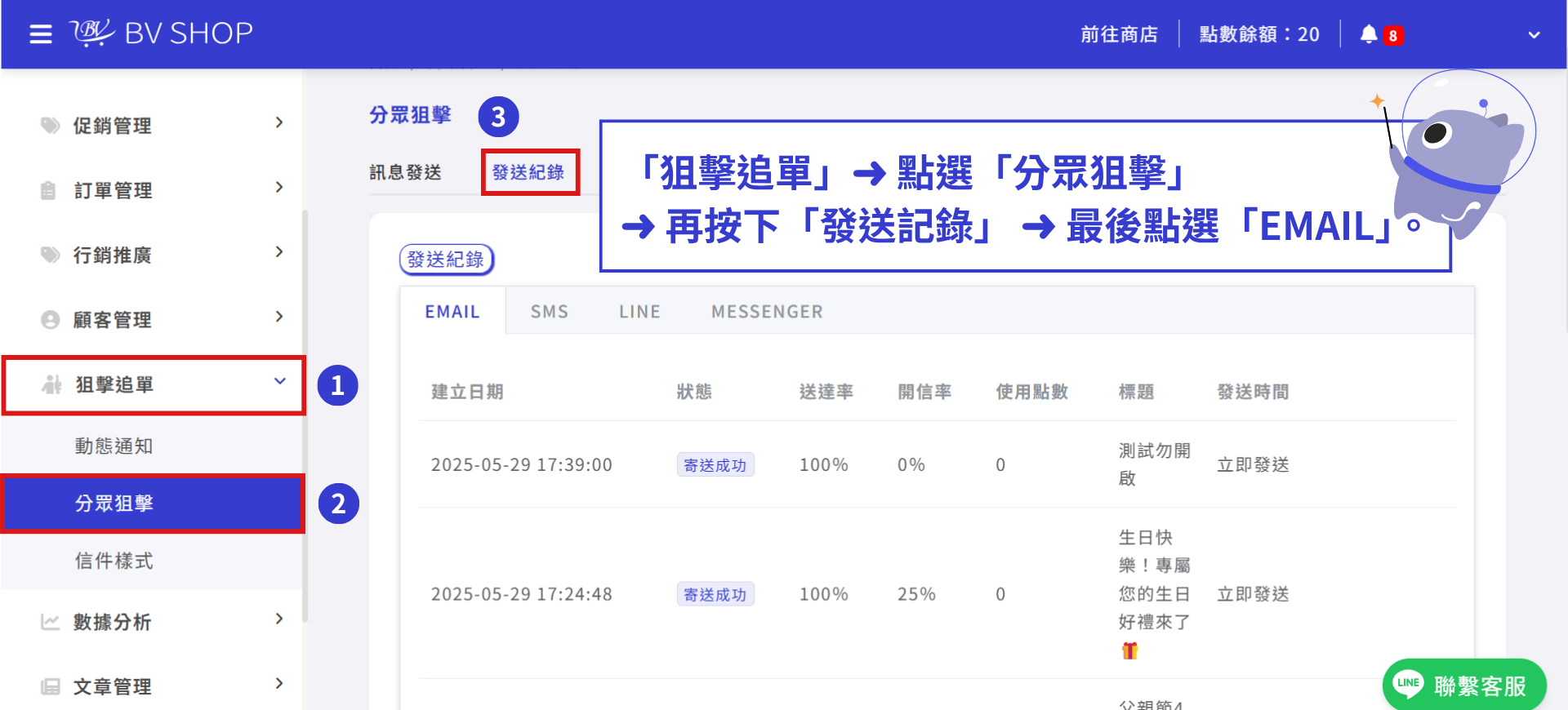1568x710 pixels.
Task: Click the 測試勿開啟 title
Action: click(1154, 464)
